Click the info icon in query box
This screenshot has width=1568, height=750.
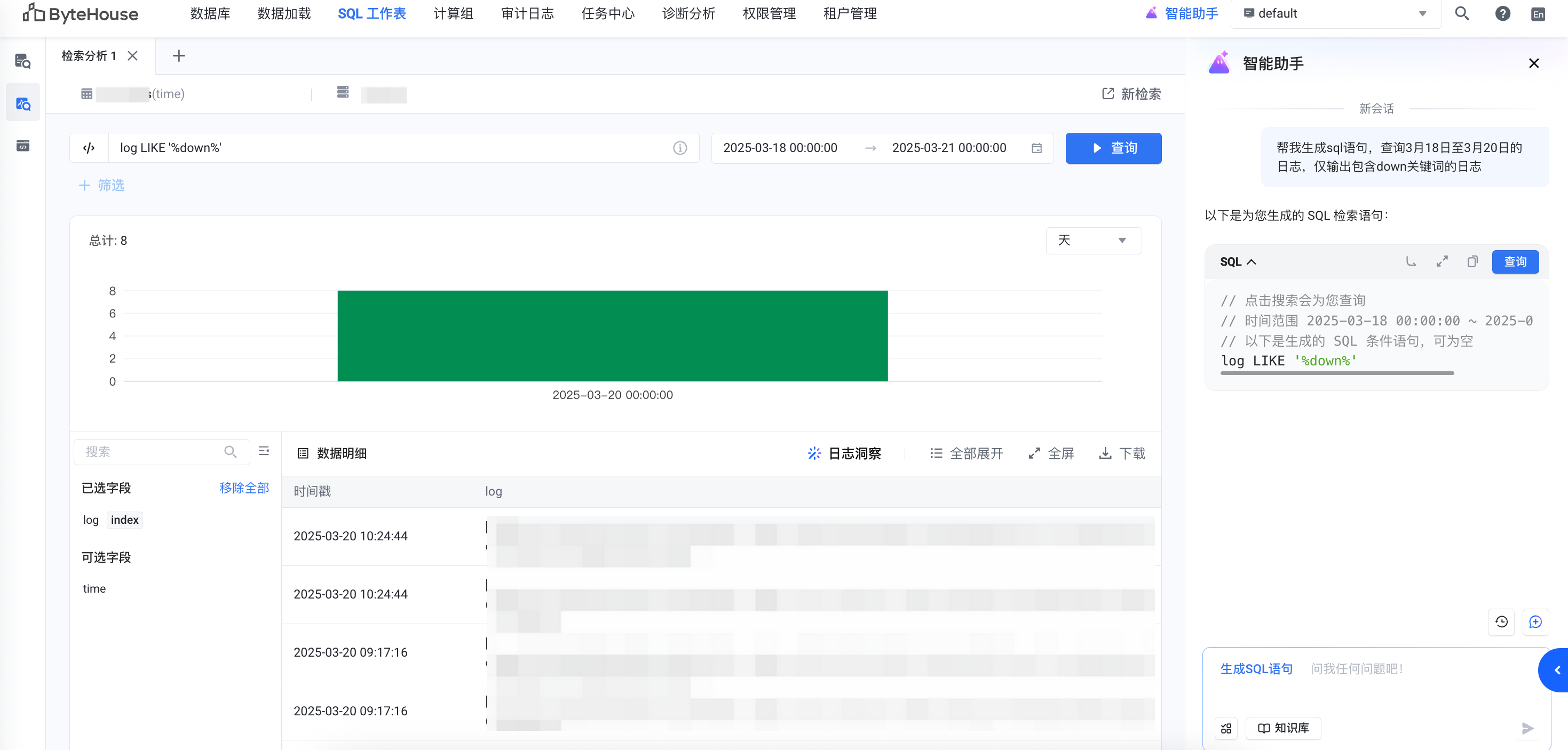[680, 148]
